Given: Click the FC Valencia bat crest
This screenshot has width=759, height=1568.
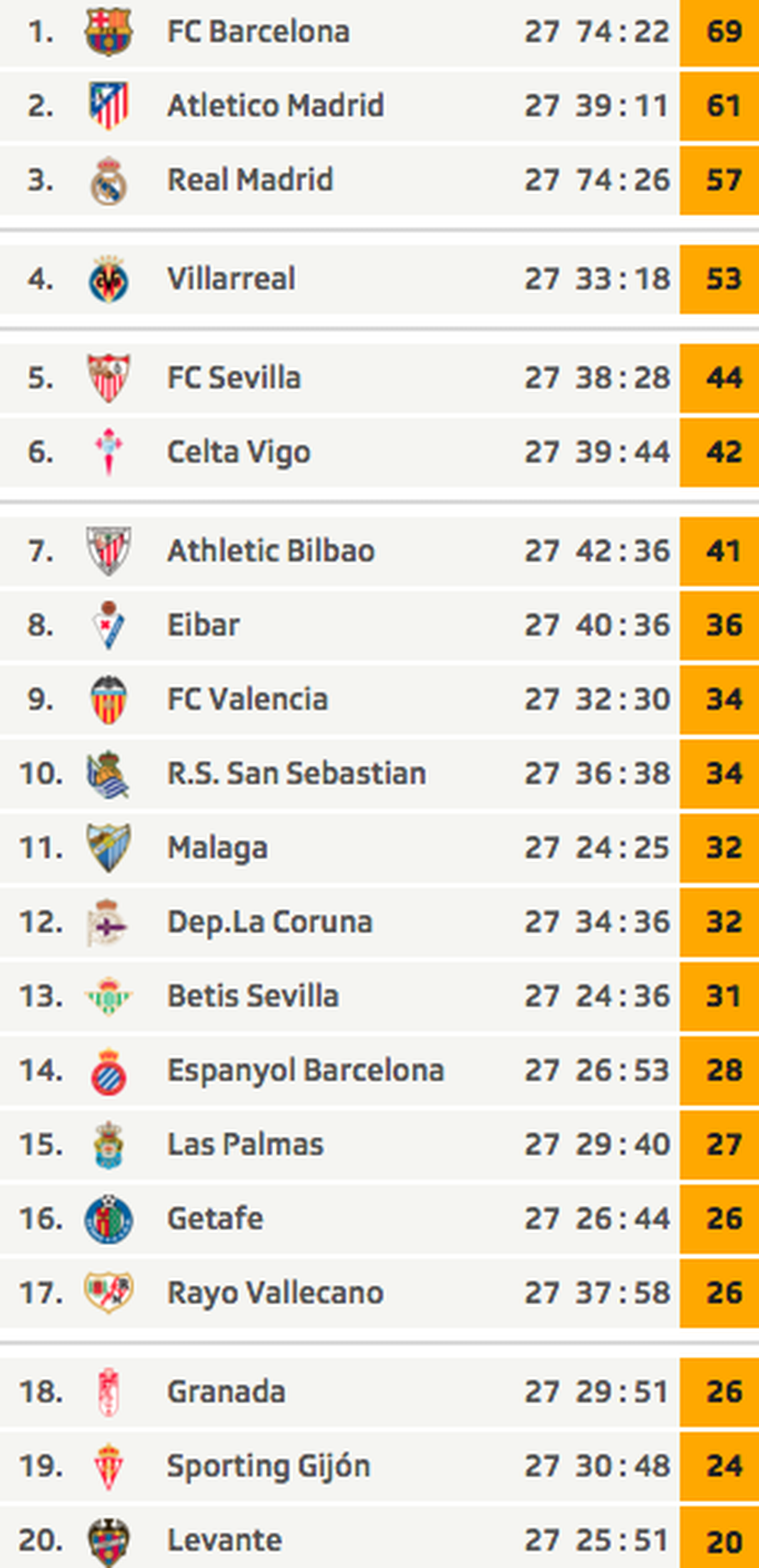Looking at the screenshot, I should [108, 699].
